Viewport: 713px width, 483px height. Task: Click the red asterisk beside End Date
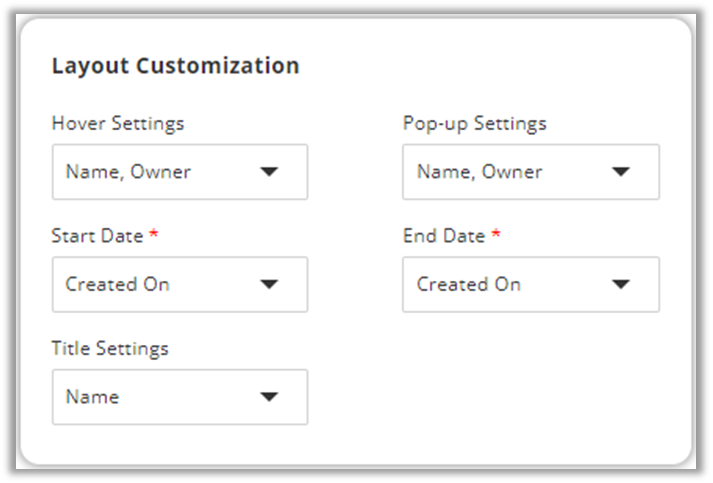pos(495,235)
